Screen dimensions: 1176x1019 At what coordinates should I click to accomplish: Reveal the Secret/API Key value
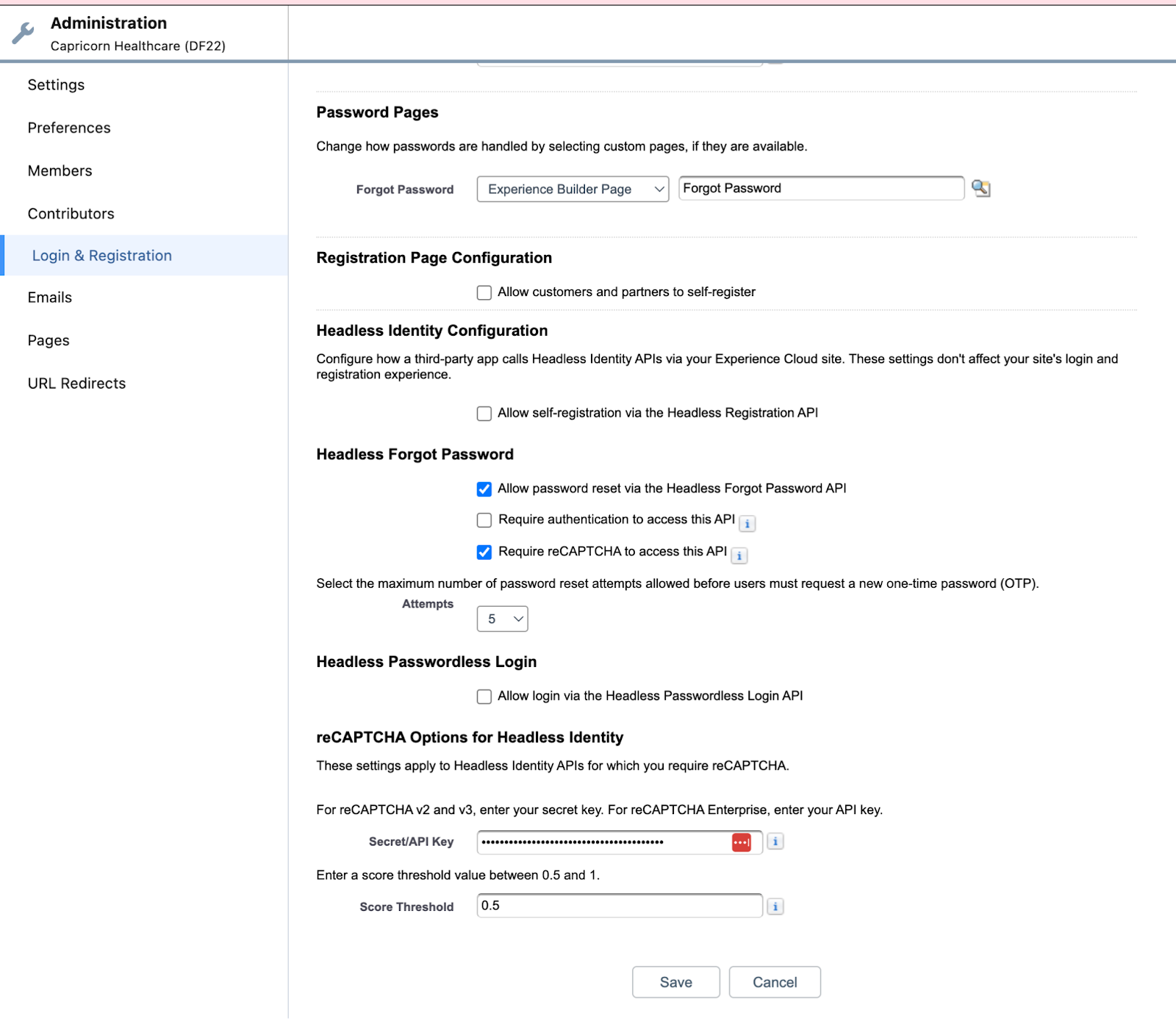coord(742,841)
